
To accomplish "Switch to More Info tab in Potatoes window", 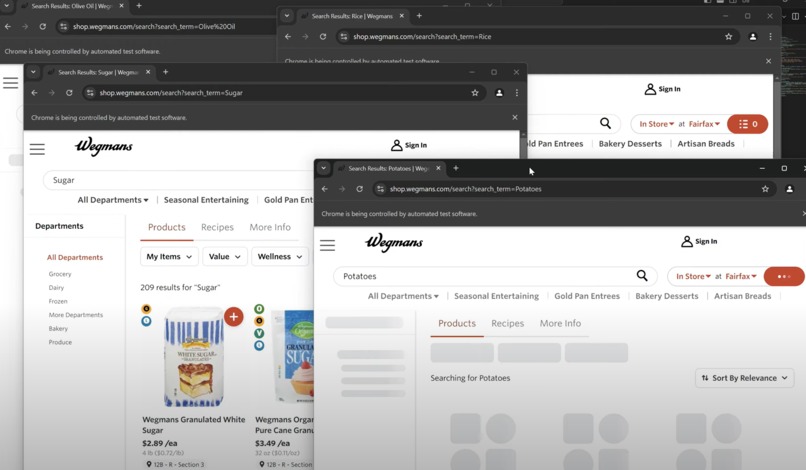I will (560, 323).
